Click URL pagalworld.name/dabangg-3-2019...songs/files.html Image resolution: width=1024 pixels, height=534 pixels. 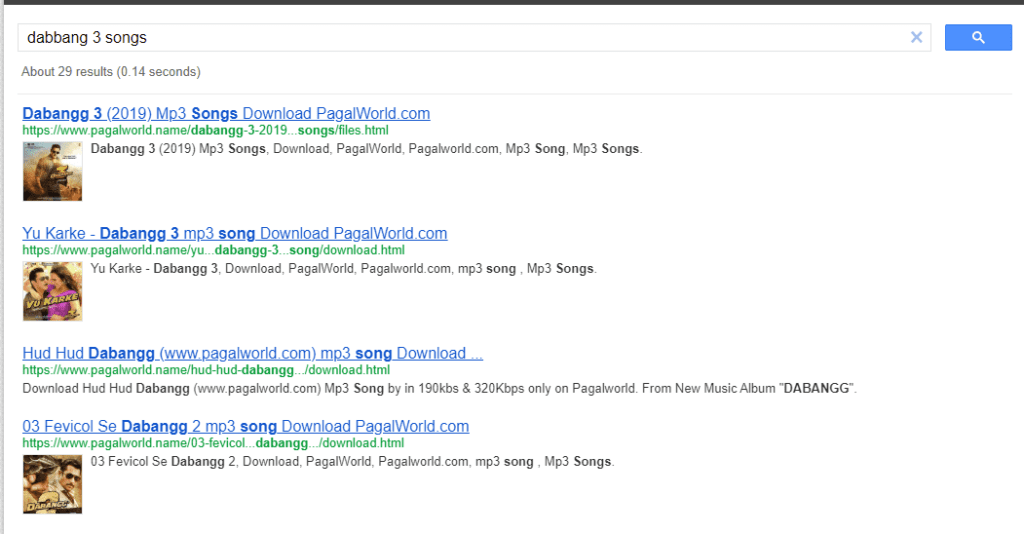[x=205, y=131]
